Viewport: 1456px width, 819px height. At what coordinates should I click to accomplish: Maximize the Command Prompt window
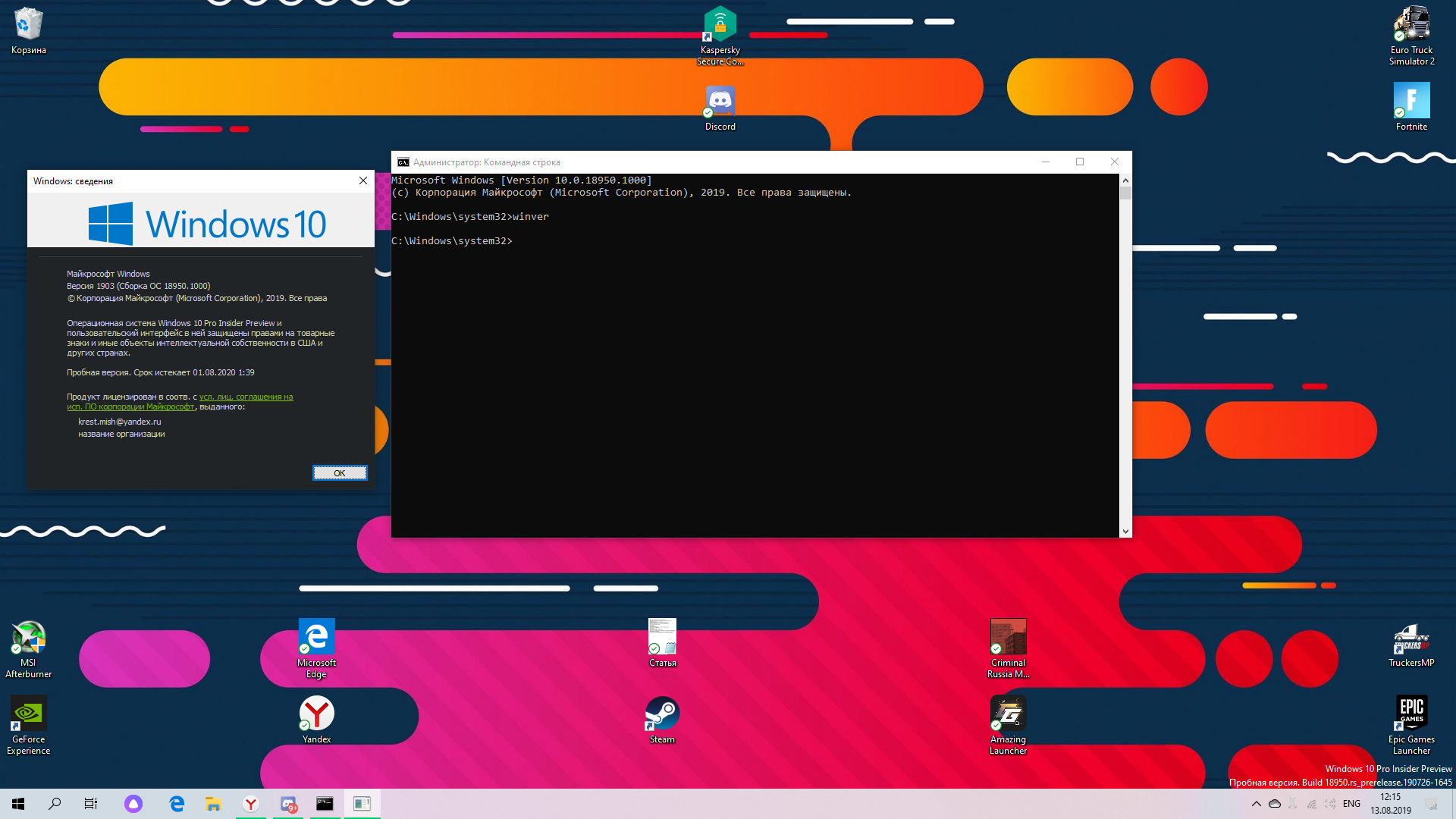1080,162
